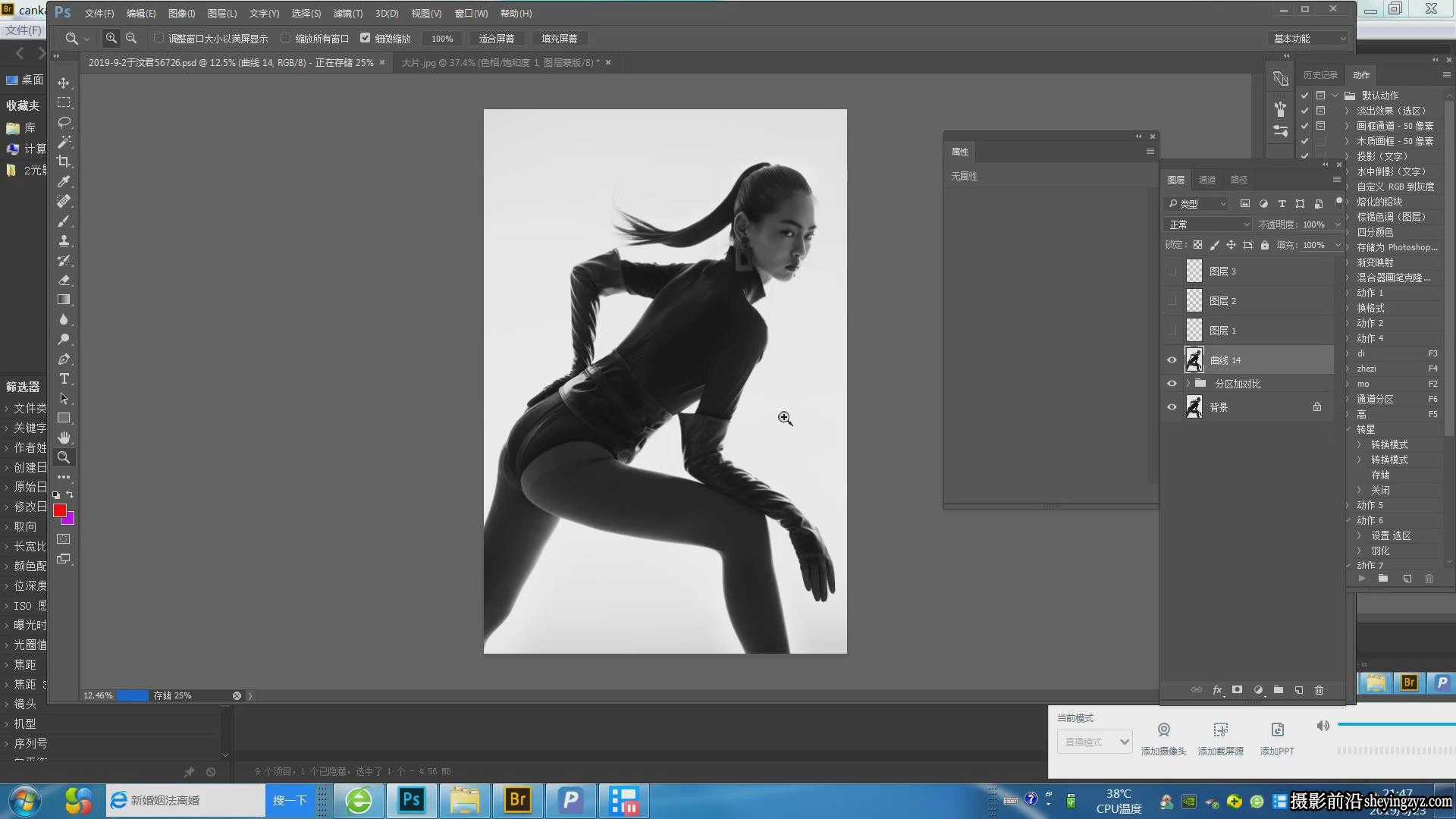This screenshot has height=819, width=1456.
Task: Click the zoom-in magnifier in options bar
Action: pos(111,38)
